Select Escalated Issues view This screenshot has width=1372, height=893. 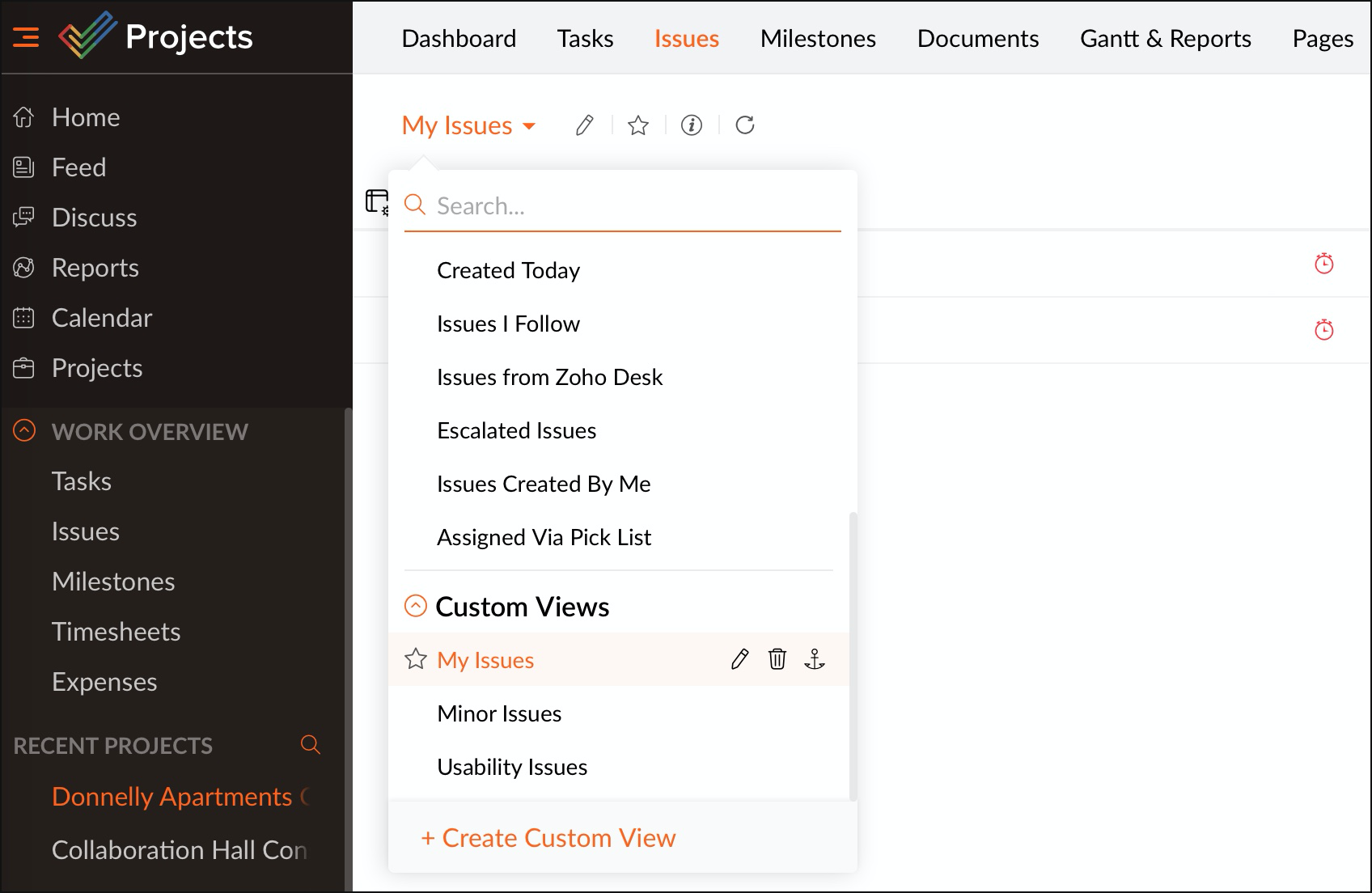tap(516, 430)
